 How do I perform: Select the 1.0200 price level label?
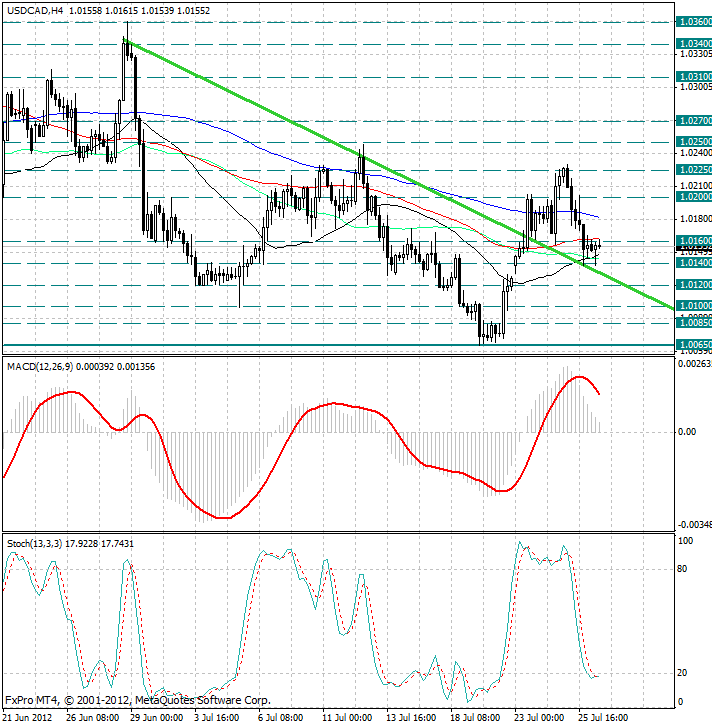pos(694,197)
